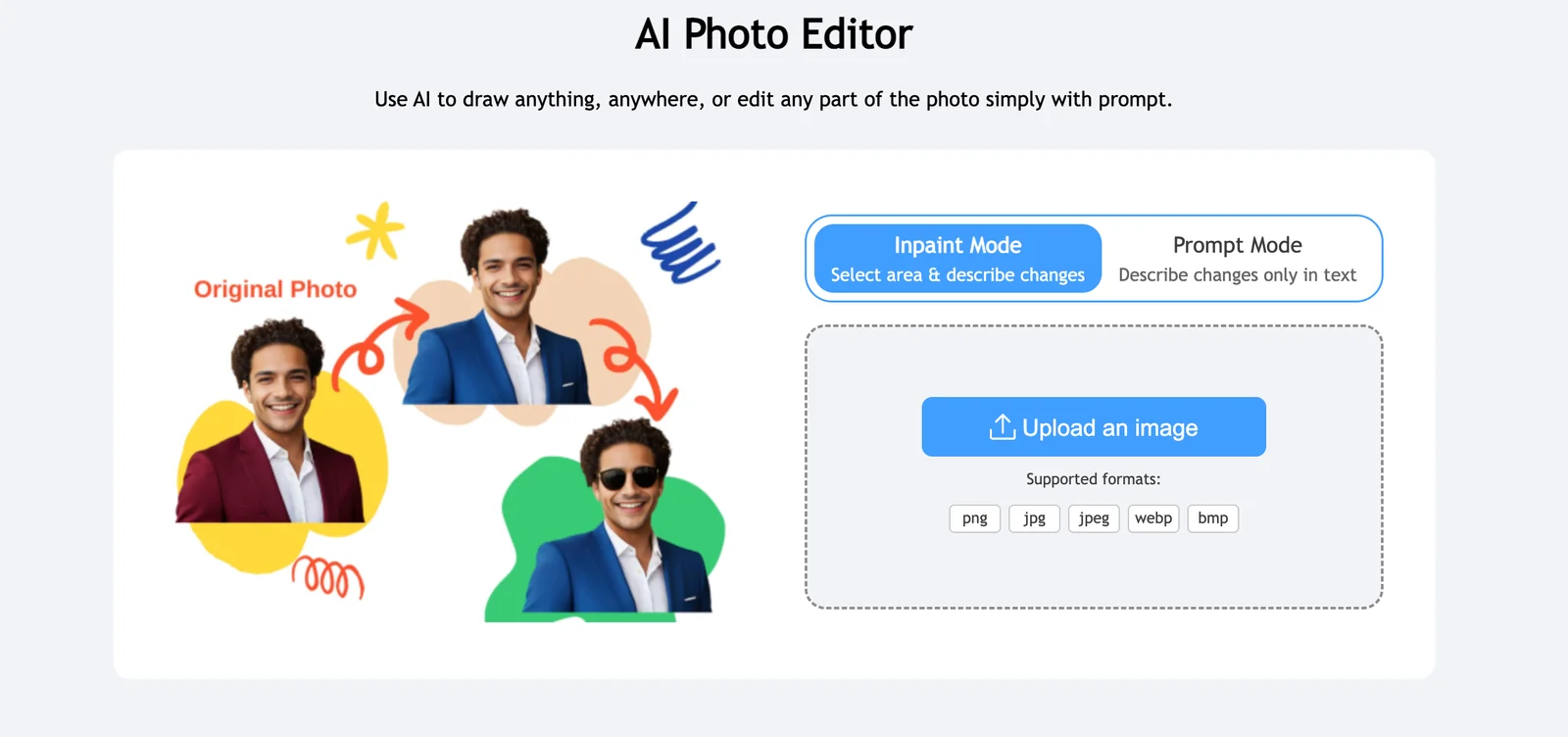Image resolution: width=1568 pixels, height=737 pixels.
Task: Select the png format tag
Action: click(975, 518)
